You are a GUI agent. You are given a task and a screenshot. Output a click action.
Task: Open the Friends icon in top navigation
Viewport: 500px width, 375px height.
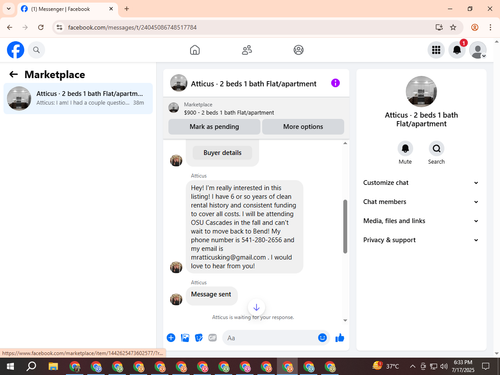pos(247,50)
